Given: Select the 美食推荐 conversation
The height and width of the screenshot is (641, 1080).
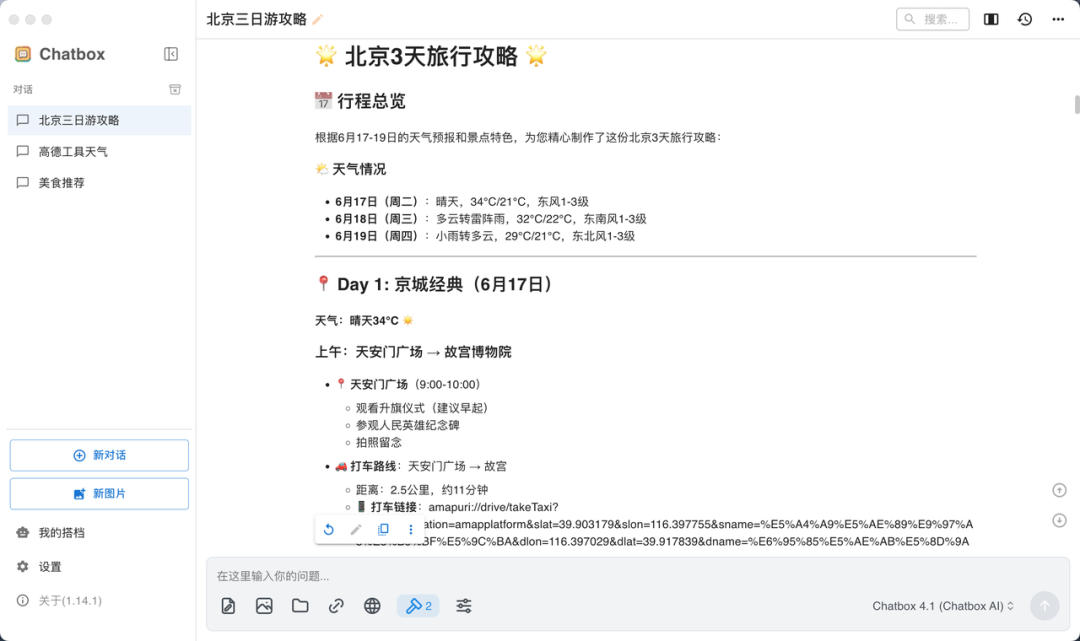Looking at the screenshot, I should (x=98, y=182).
